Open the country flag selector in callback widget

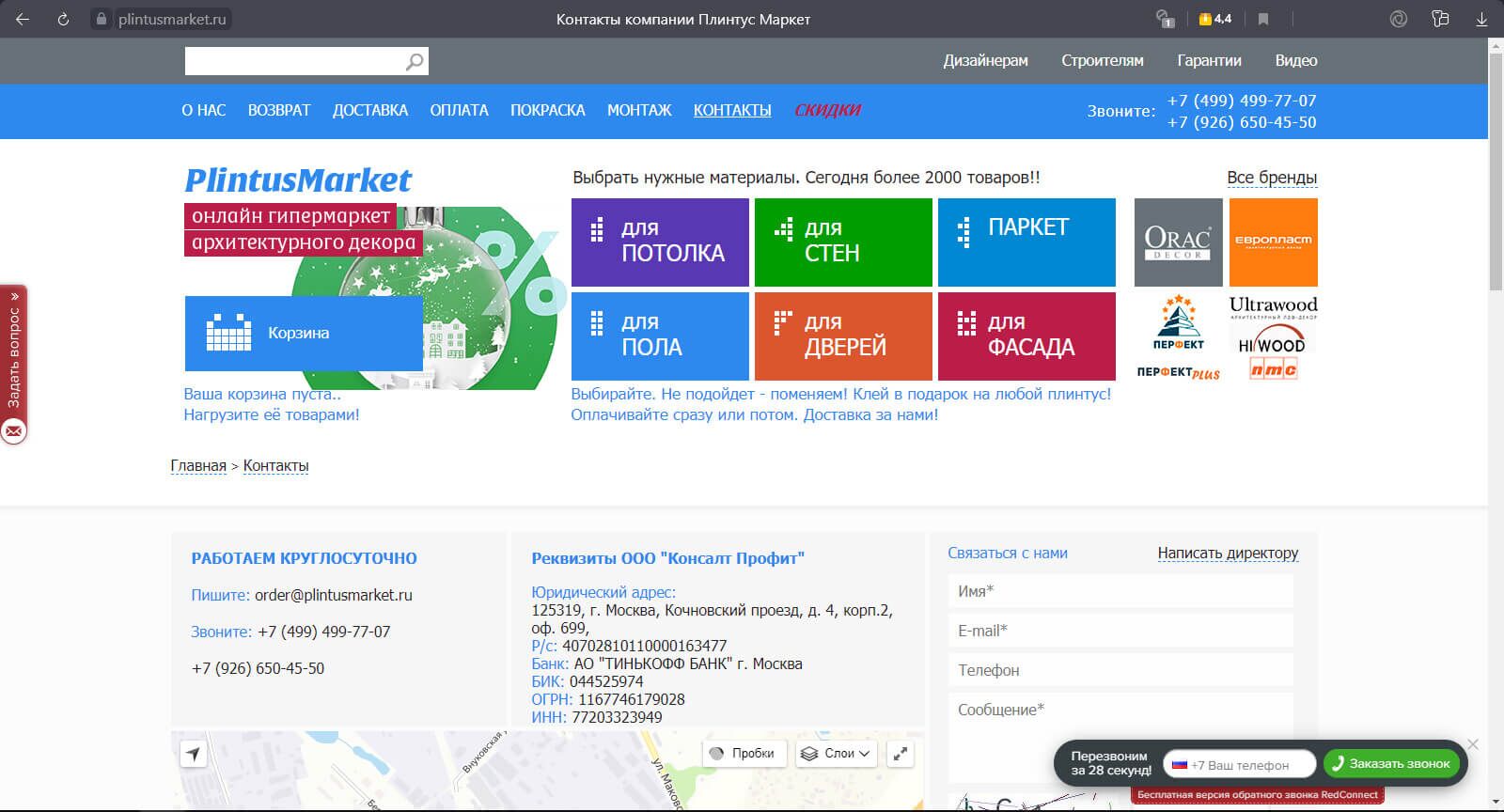pos(1179,764)
